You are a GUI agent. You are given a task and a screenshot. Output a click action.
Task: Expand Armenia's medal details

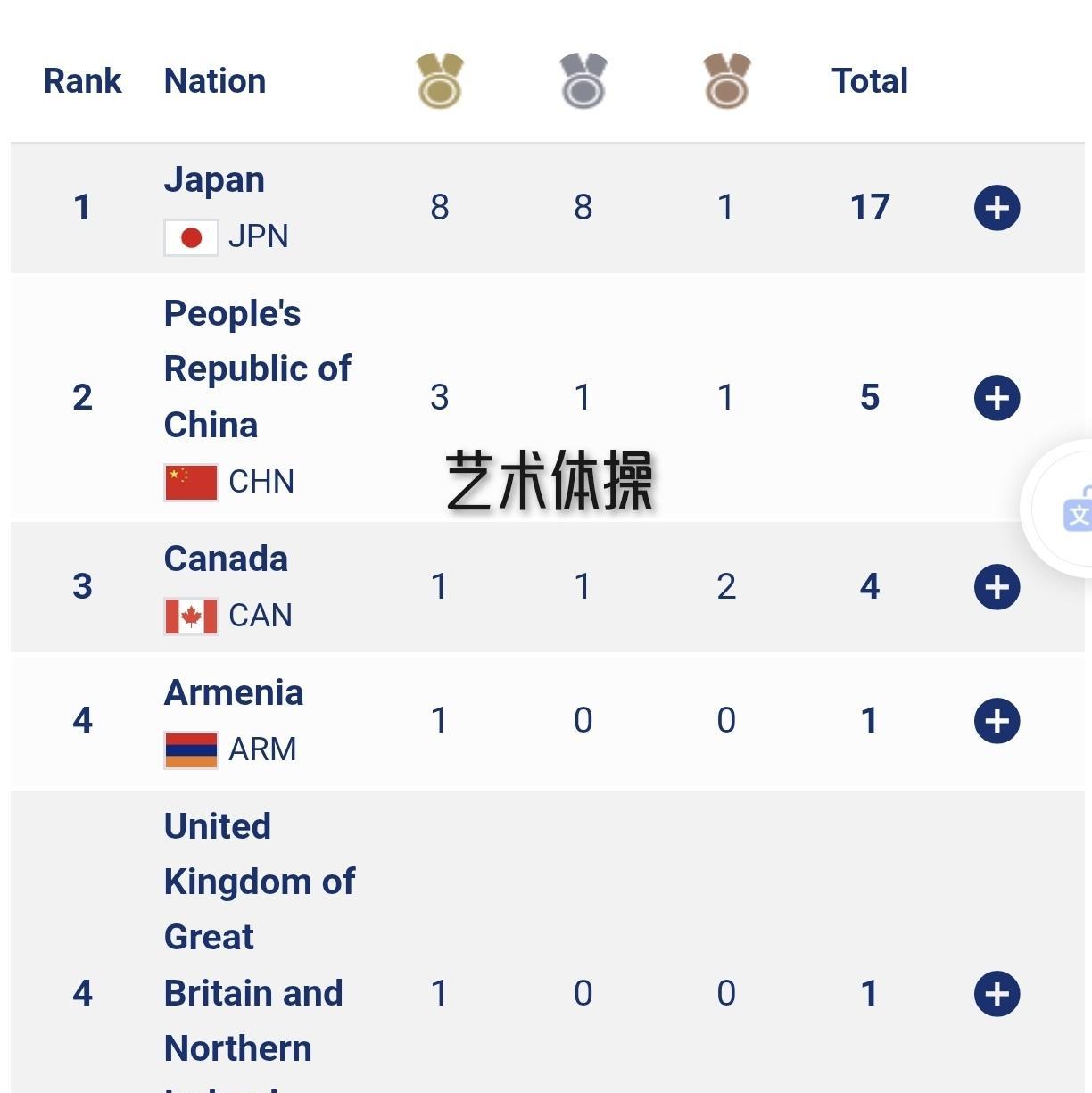(997, 721)
